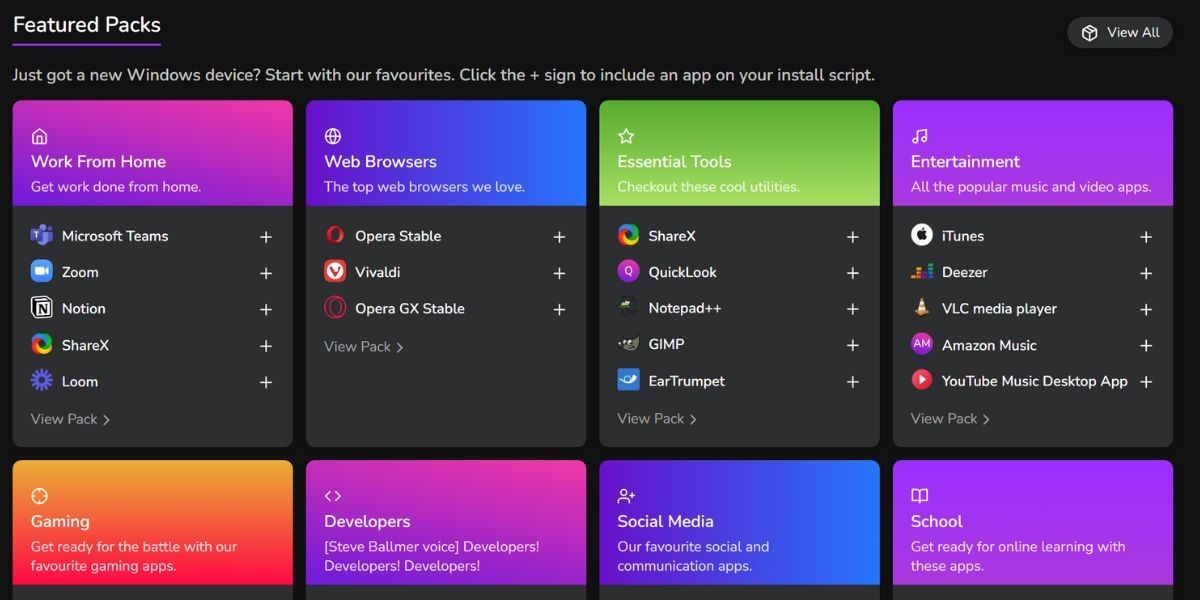Click the Zoom app icon
This screenshot has height=600, width=1200.
pos(41,272)
